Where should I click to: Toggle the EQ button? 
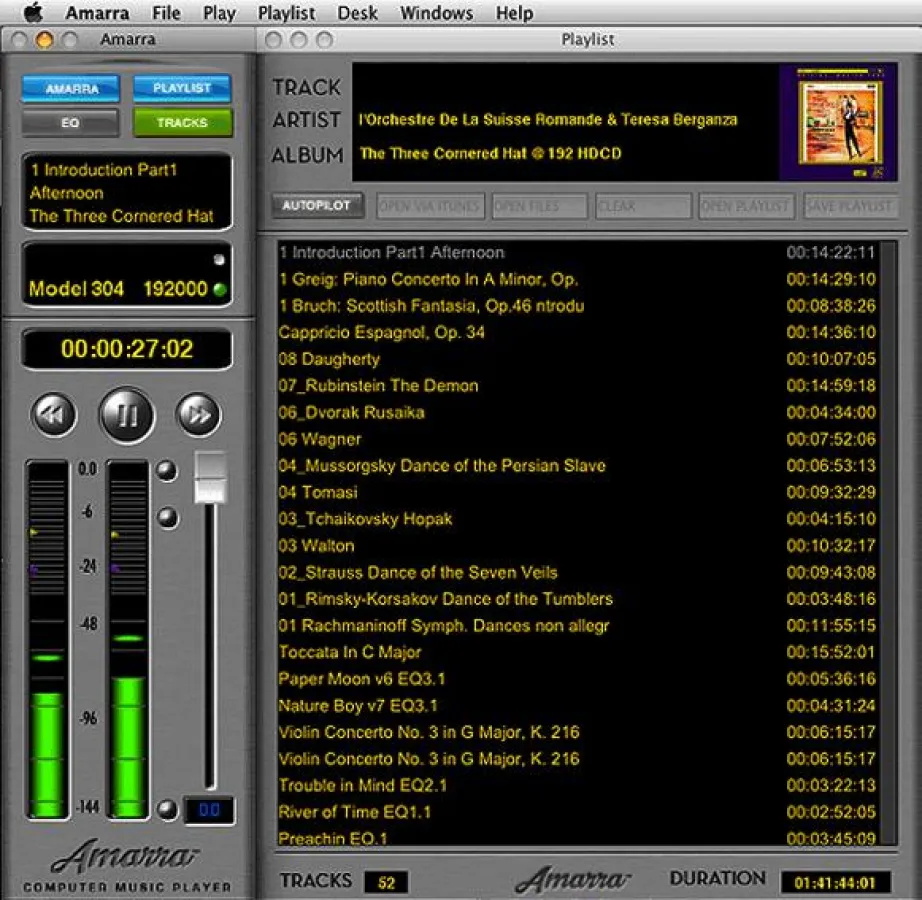pyautogui.click(x=72, y=123)
